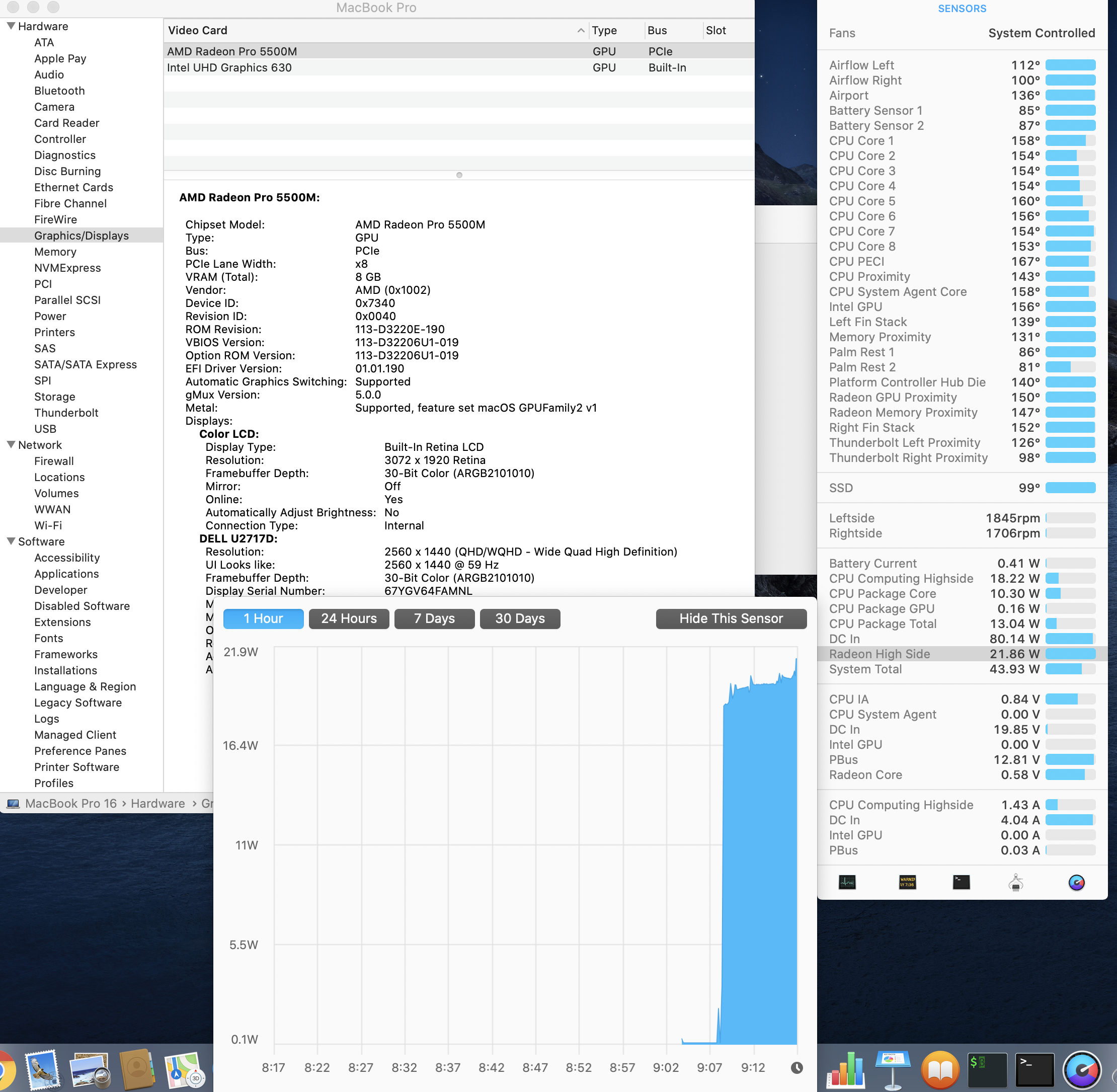Click the clock icon under graph
This screenshot has height=1092, width=1117.
click(x=796, y=1068)
